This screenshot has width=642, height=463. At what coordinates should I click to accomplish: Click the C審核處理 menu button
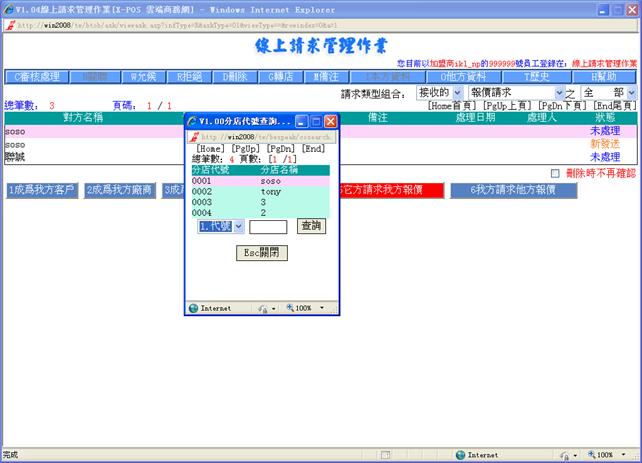(x=38, y=76)
